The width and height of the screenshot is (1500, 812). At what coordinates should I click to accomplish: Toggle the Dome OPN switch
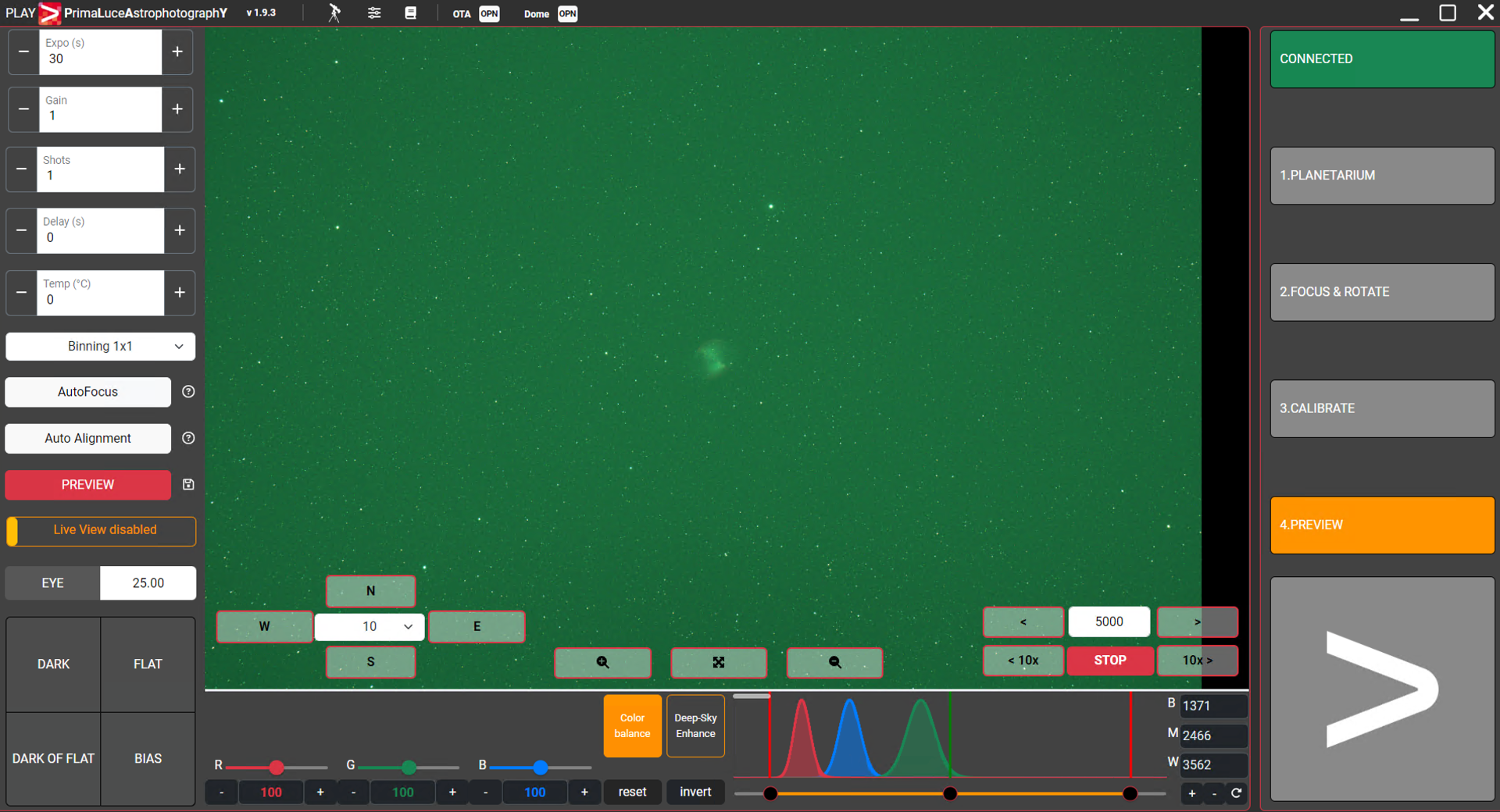point(568,13)
